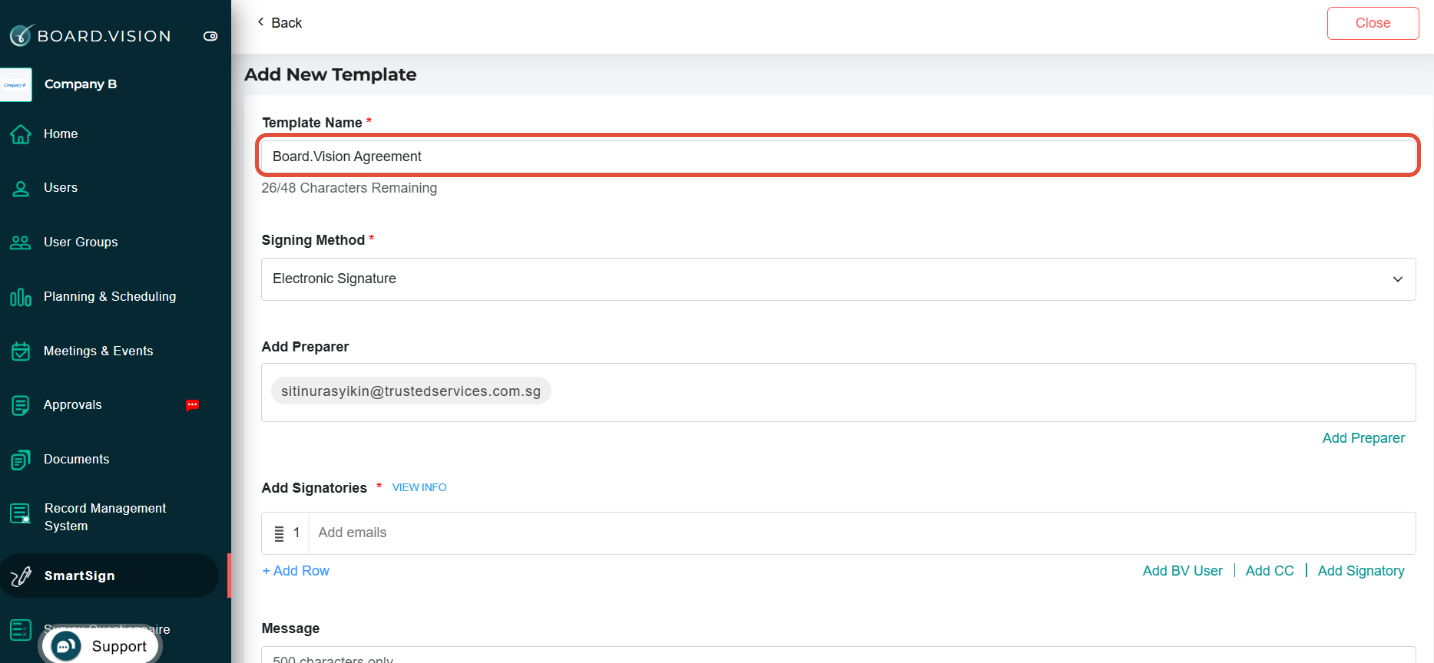Click the Close button
The height and width of the screenshot is (663, 1434).
click(1373, 23)
